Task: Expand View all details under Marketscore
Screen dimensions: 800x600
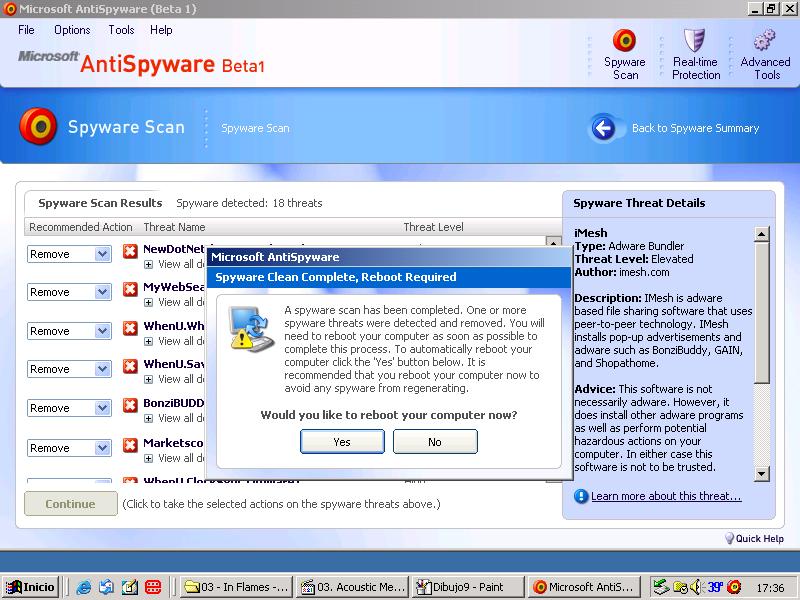Action: click(148, 459)
